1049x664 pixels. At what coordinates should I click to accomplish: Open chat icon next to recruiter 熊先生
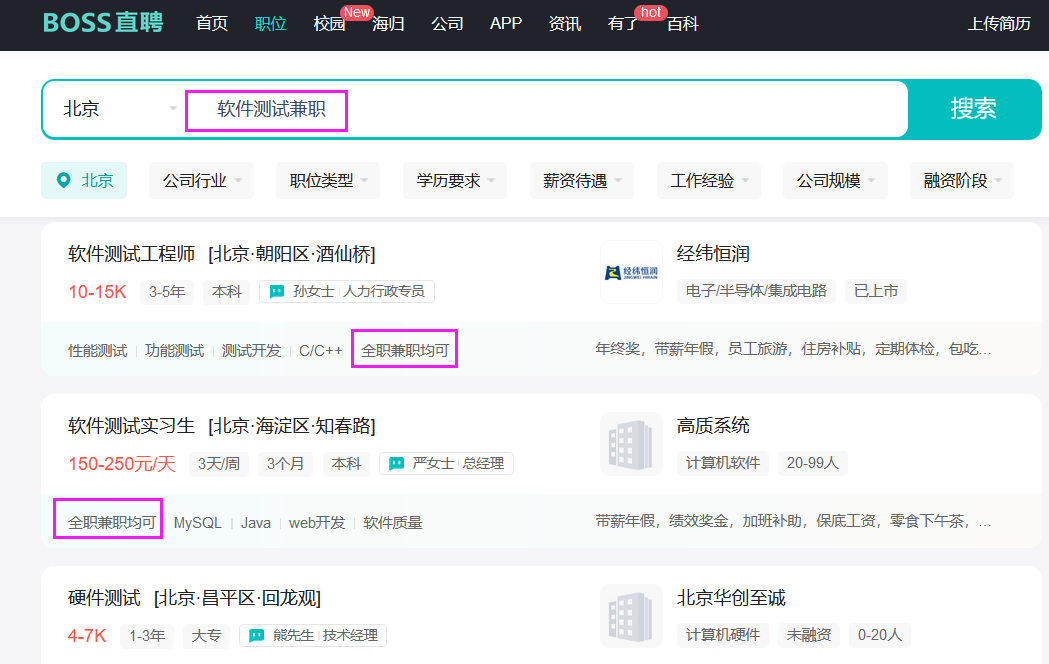[x=255, y=635]
